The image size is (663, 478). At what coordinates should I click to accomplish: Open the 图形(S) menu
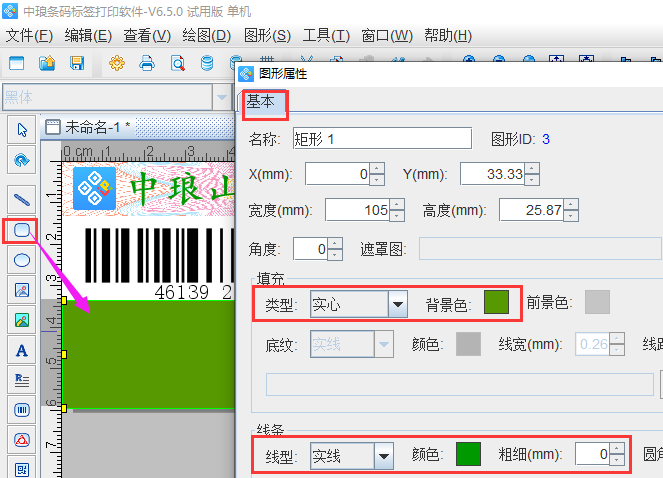coord(267,36)
